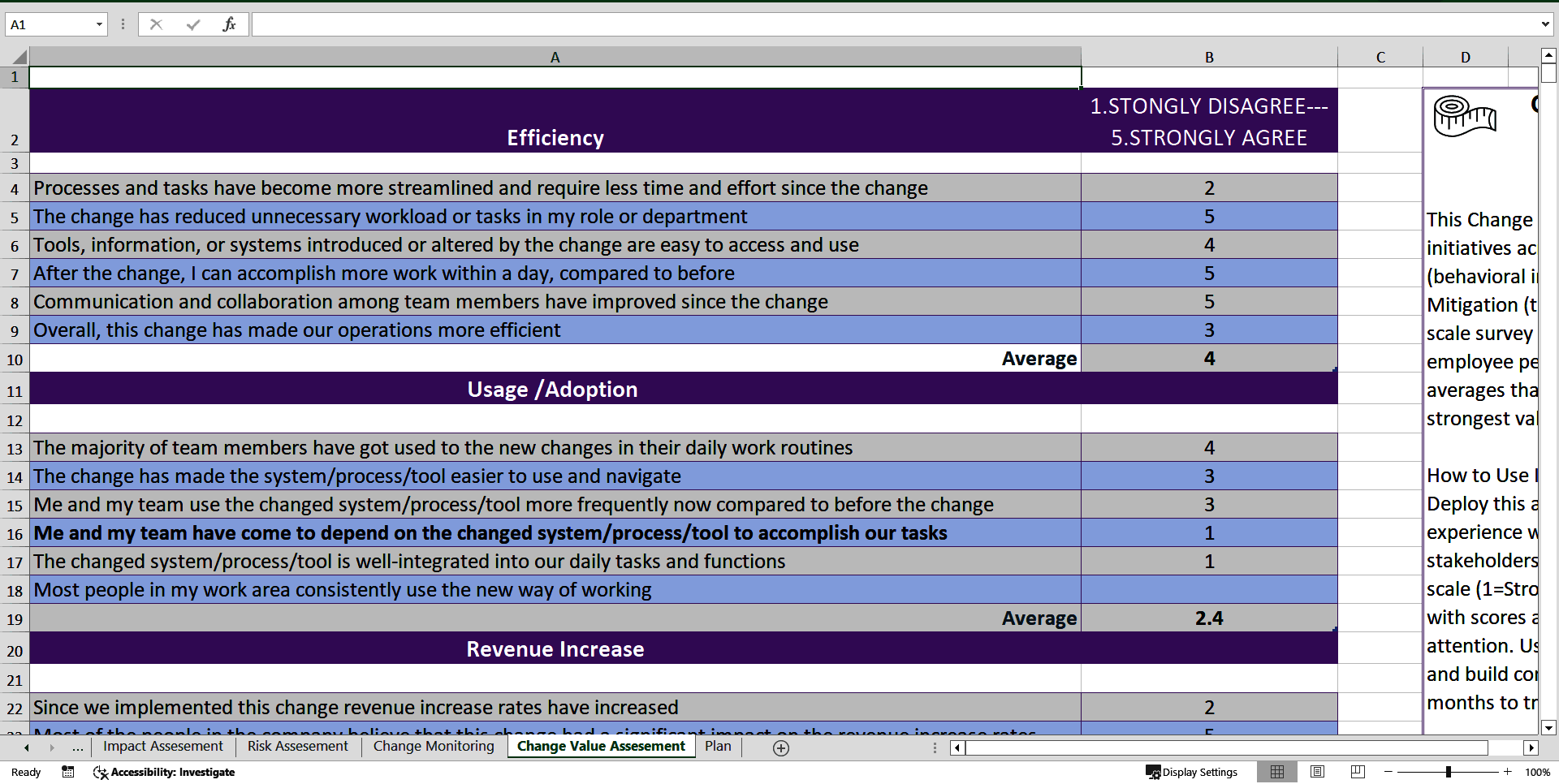Select the Usage Average value 2.4
Viewport: 1559px width, 784px height.
(x=1209, y=618)
